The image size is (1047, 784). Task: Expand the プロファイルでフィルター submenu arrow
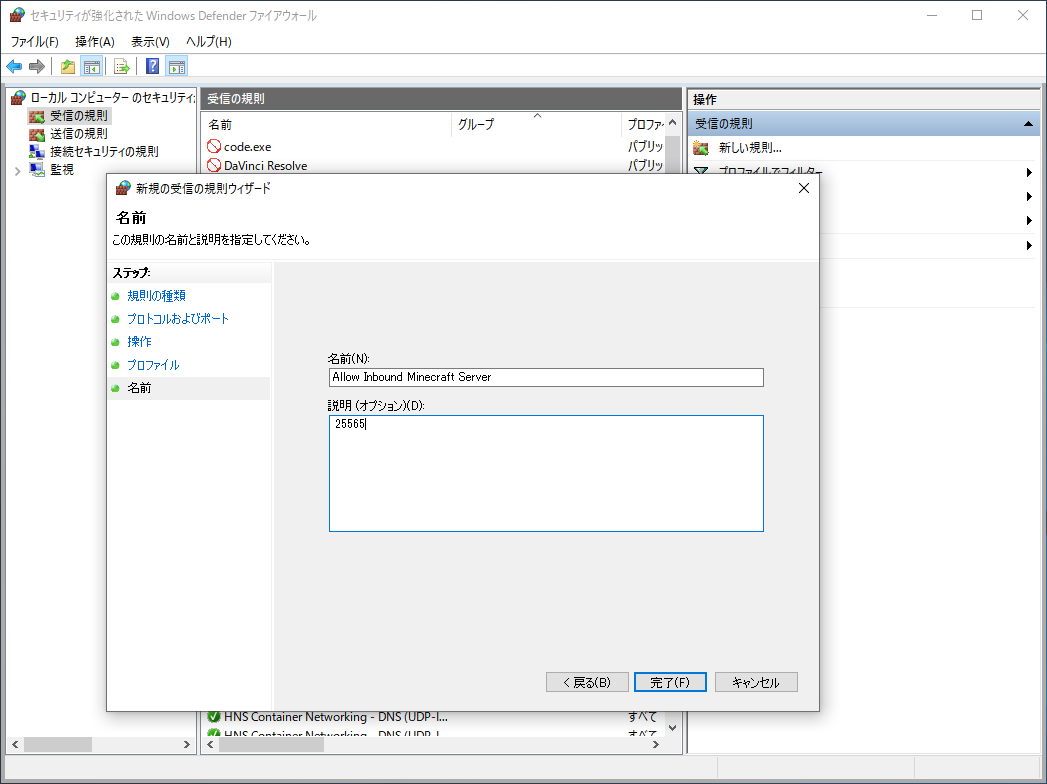1029,172
